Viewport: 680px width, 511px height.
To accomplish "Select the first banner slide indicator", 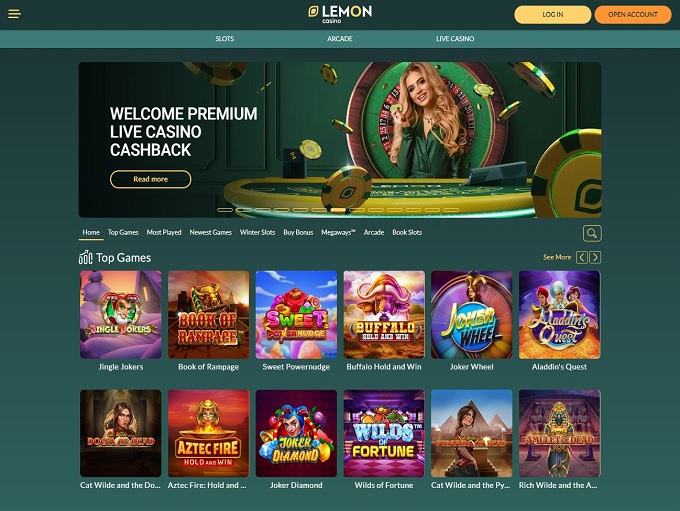I will point(225,210).
